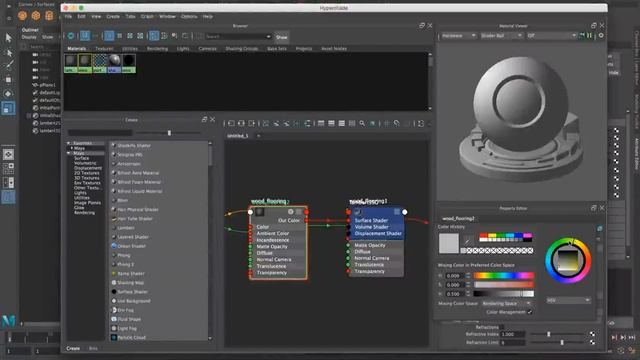Click Phong in the Create shader list
This screenshot has width=640, height=360.
pyautogui.click(x=124, y=255)
